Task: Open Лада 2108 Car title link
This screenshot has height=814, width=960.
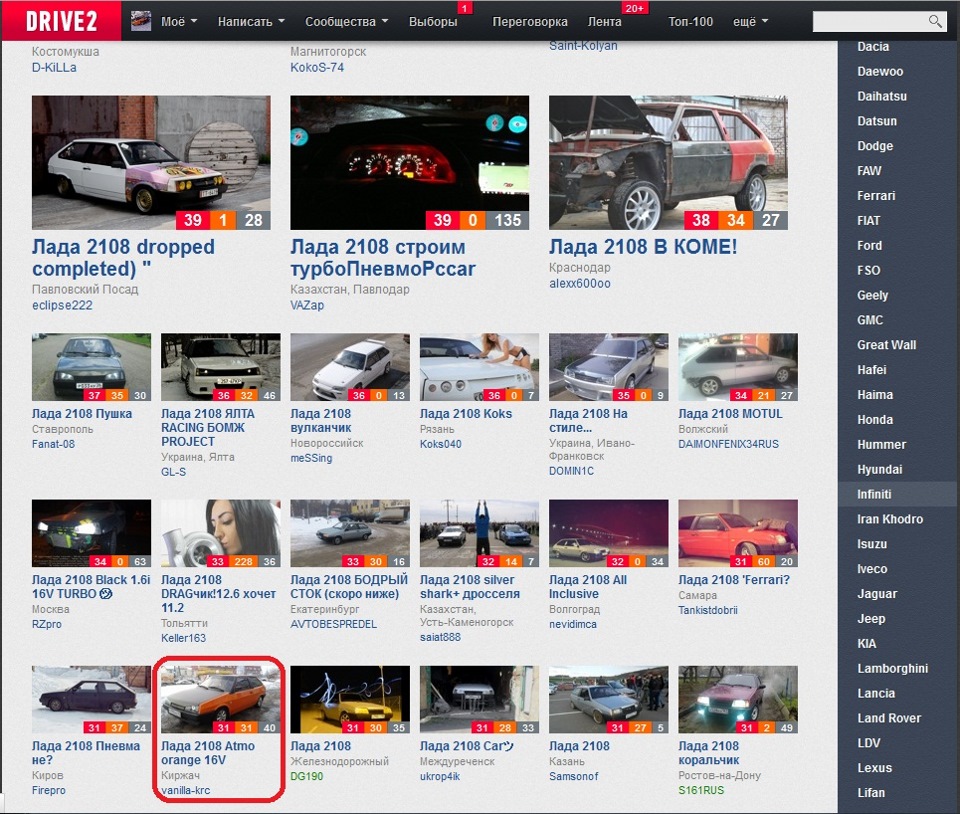Action: click(467, 746)
